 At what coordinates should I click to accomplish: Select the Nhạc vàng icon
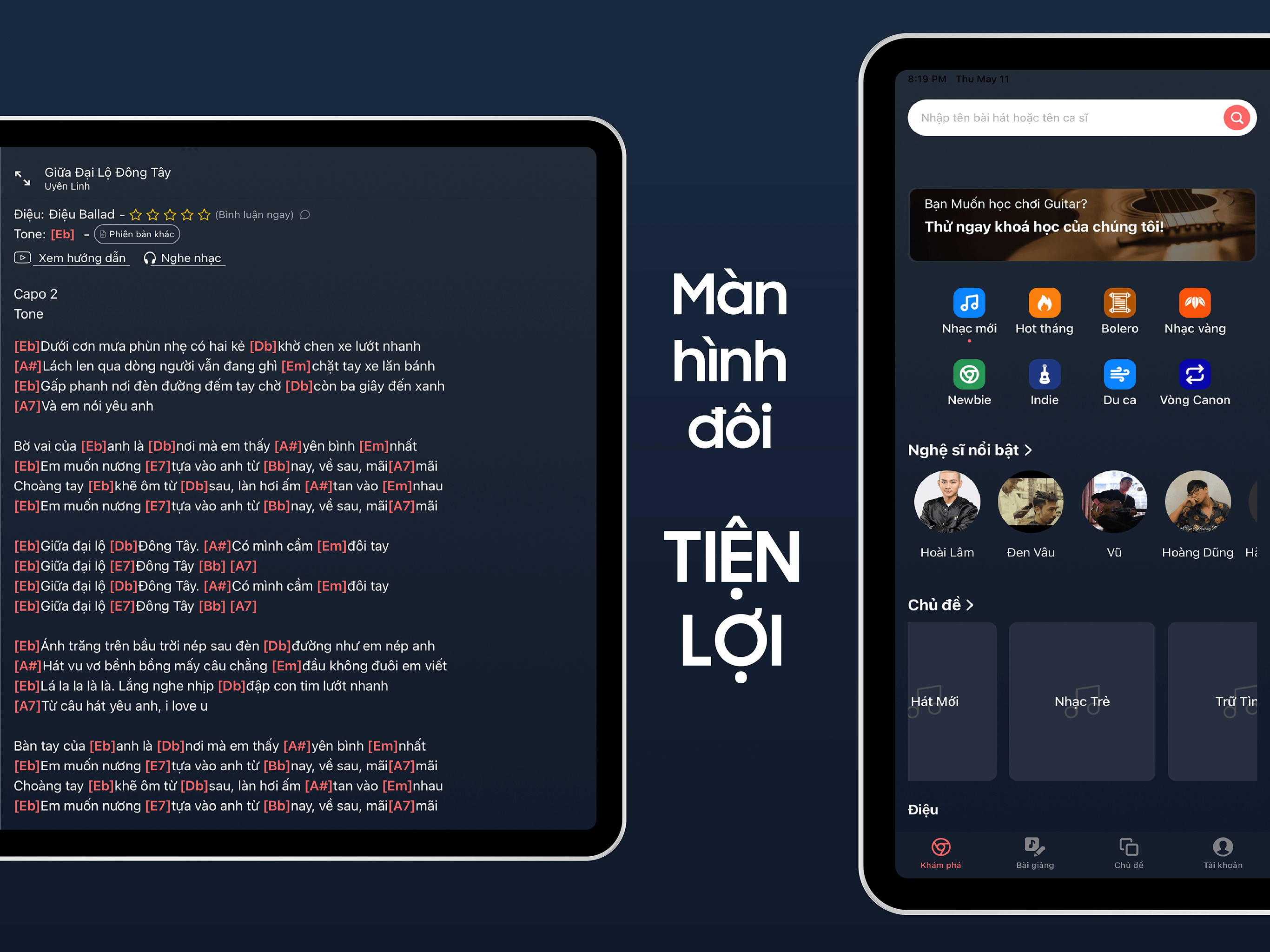[1193, 305]
